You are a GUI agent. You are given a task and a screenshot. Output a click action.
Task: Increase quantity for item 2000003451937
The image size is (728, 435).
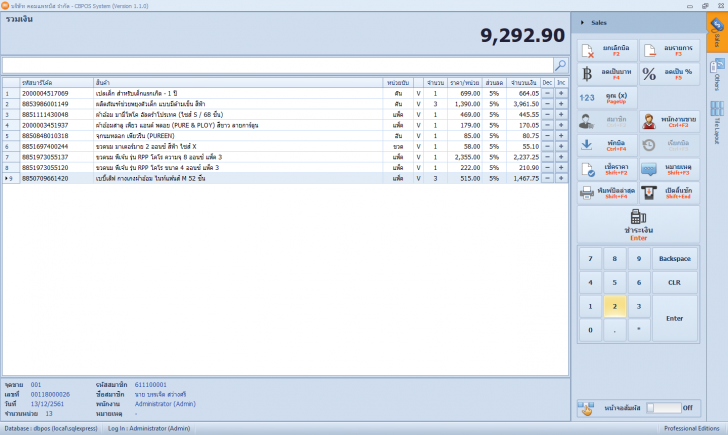(x=561, y=125)
